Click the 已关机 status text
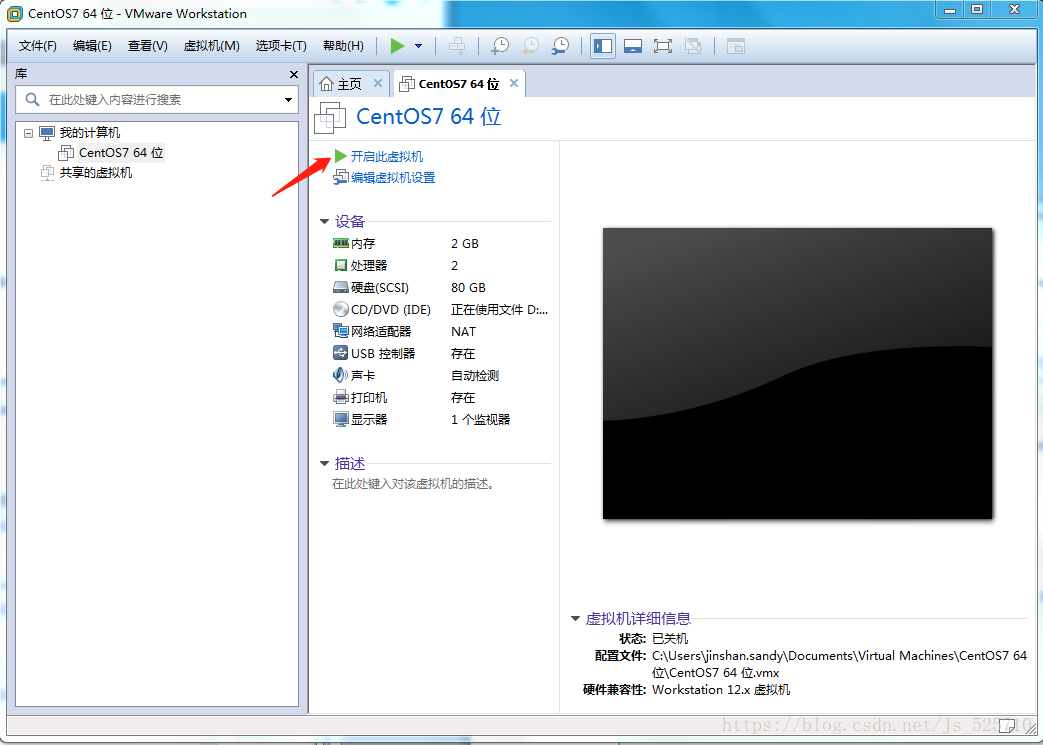This screenshot has height=745, width=1043. point(670,639)
